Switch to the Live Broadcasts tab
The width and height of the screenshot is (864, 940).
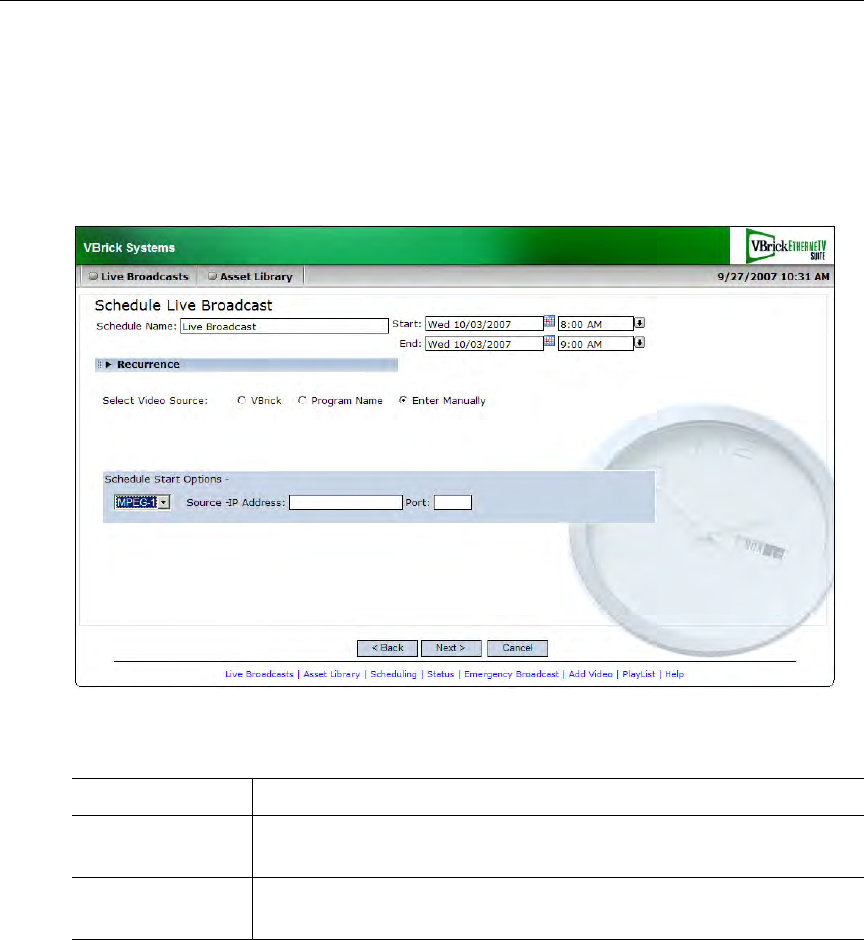click(139, 276)
